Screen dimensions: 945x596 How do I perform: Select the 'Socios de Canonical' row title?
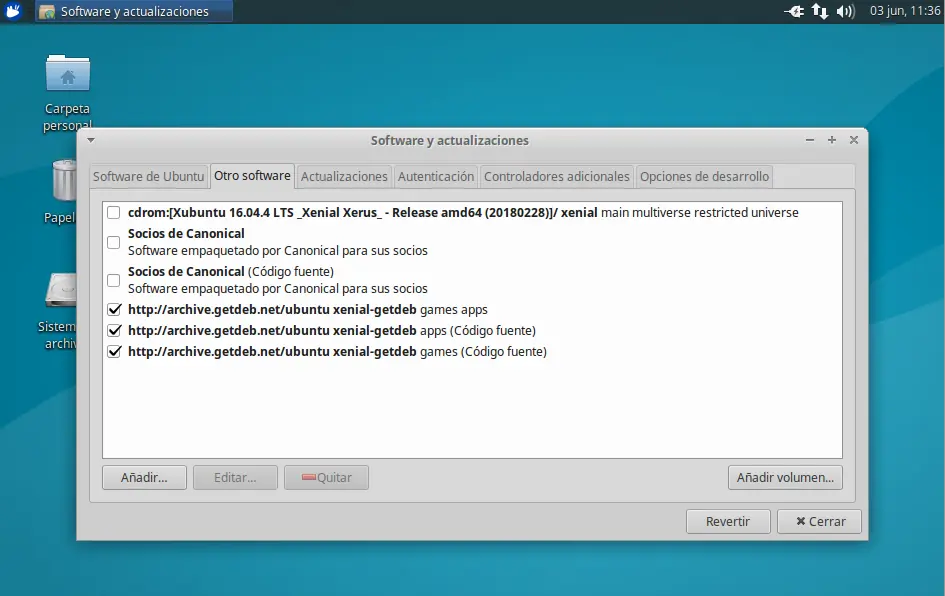point(186,233)
